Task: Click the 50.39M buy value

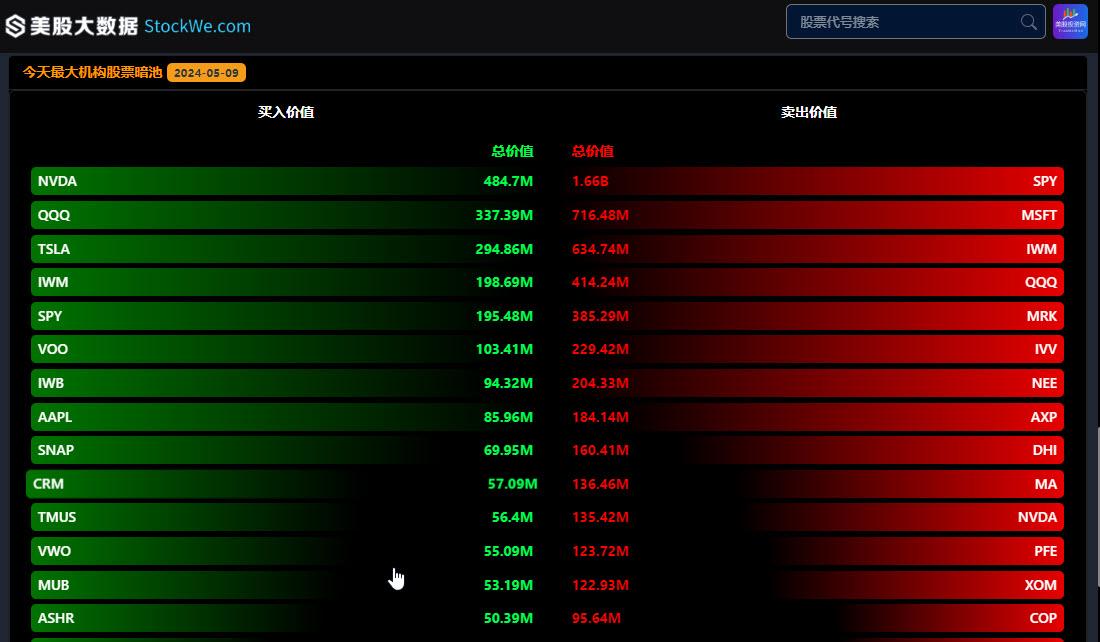Action: 508,618
